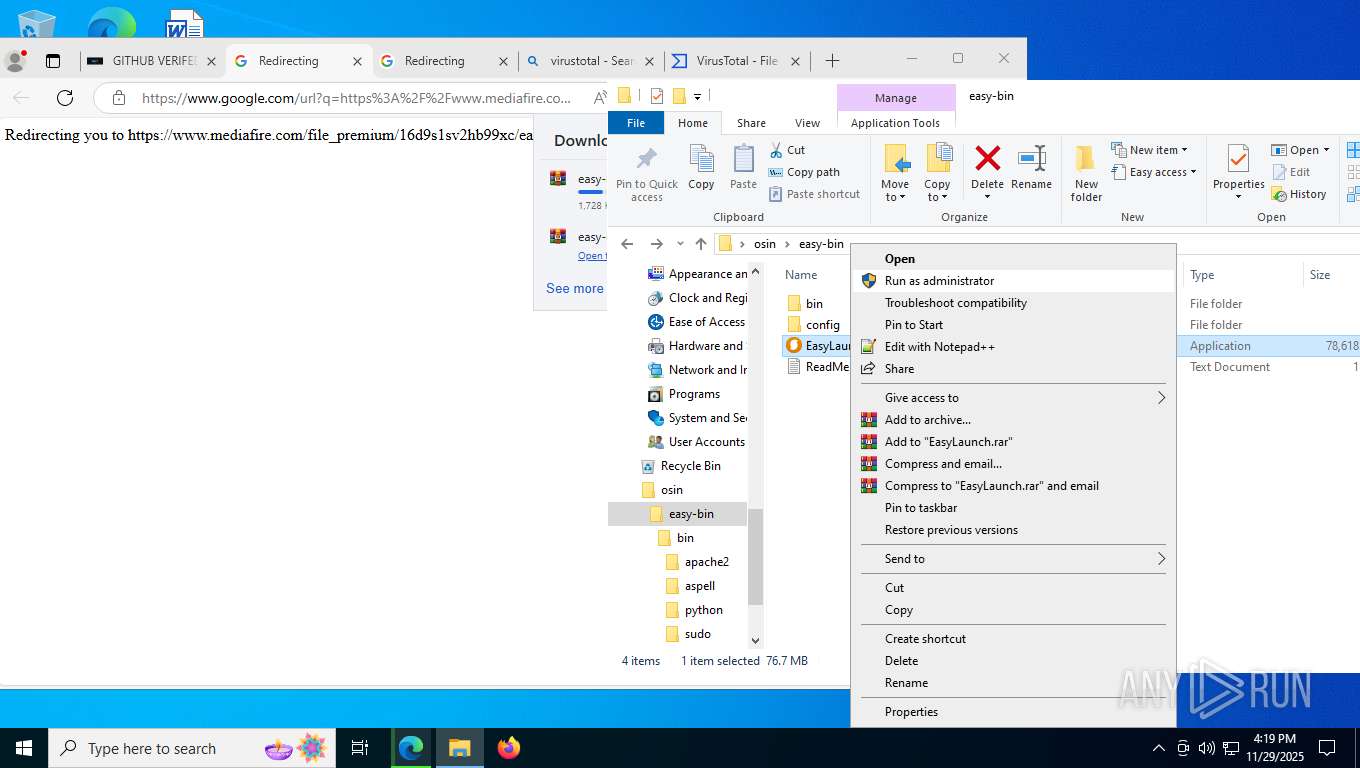This screenshot has height=768, width=1360.
Task: Click osin in the address breadcrumb
Action: click(764, 244)
